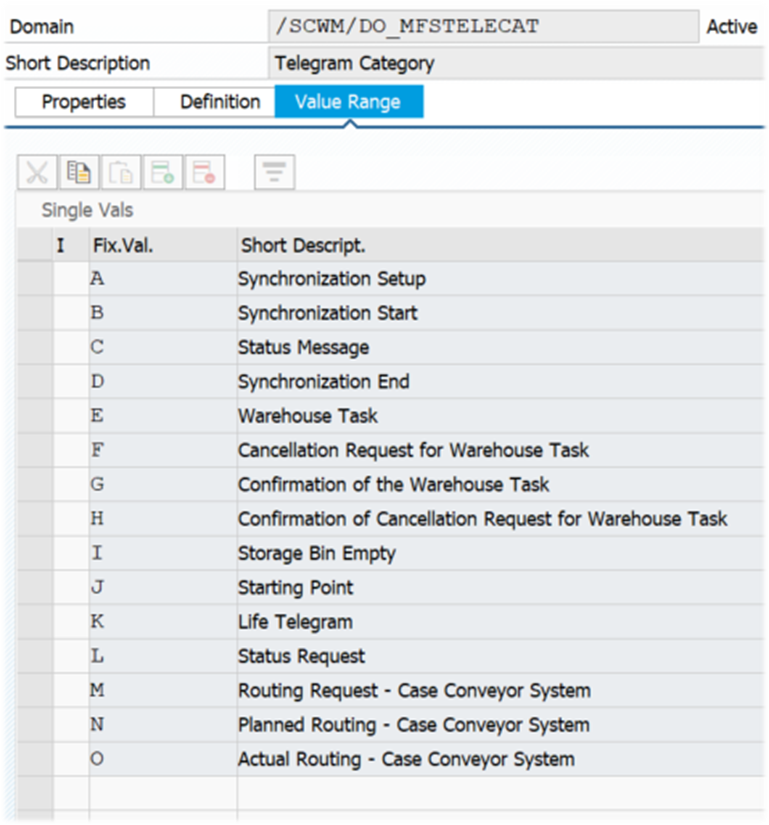Click the Starting Point description
This screenshot has height=825, width=769.
pos(296,588)
